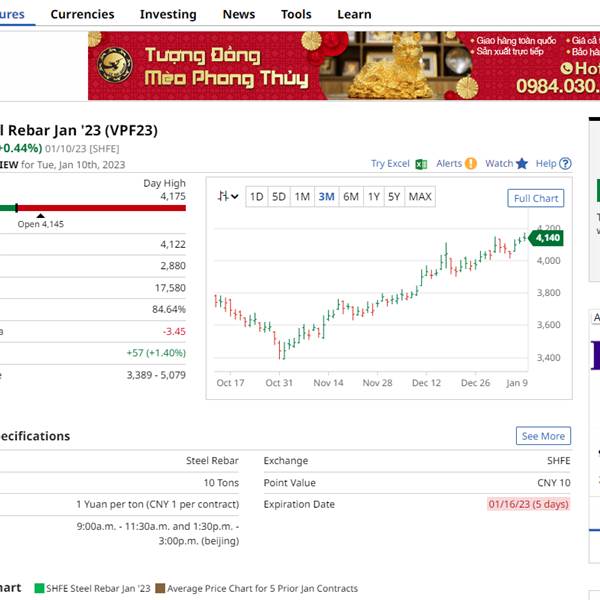Click the Dec 12 date label
600x600 pixels.
click(426, 383)
